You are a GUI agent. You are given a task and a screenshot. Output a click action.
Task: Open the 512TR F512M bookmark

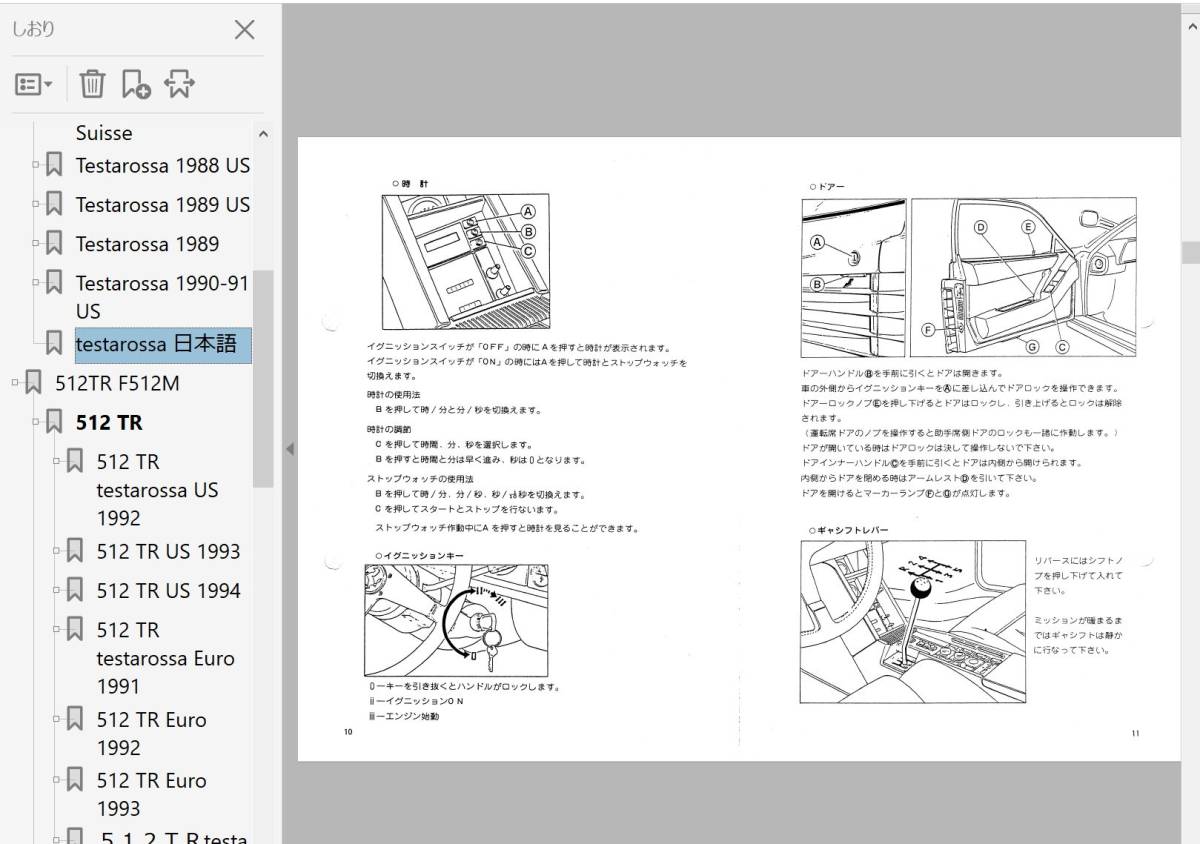coord(117,383)
